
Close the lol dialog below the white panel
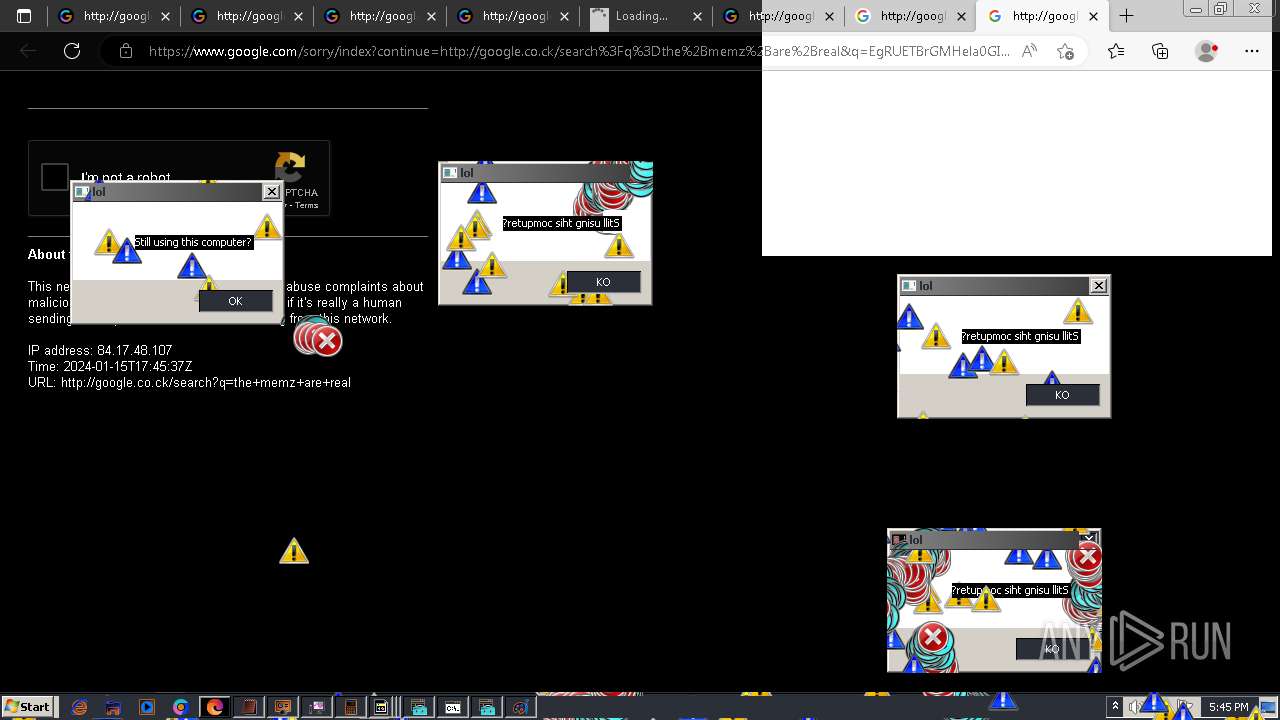[x=1098, y=286]
